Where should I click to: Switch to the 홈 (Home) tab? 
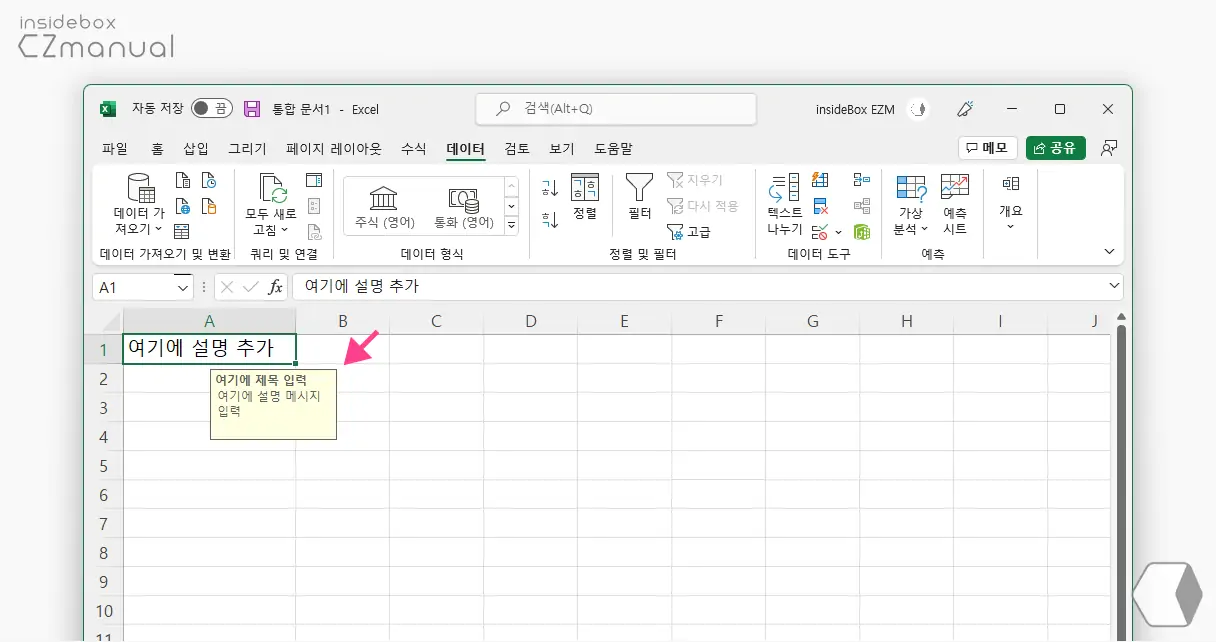tap(157, 148)
